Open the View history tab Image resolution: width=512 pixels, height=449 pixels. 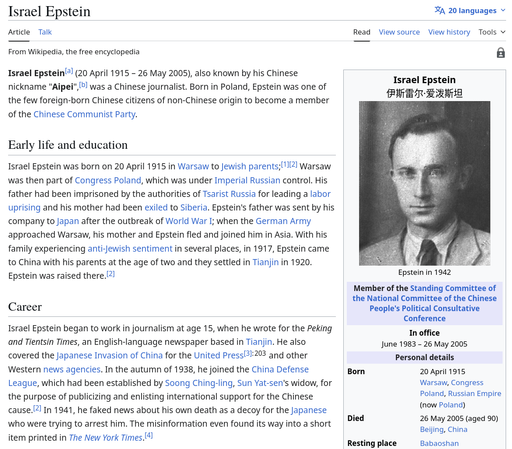tap(449, 32)
